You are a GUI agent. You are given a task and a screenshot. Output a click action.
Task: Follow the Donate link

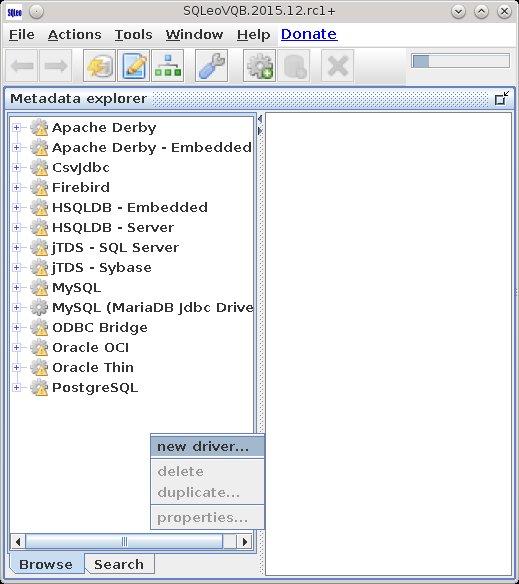[309, 34]
